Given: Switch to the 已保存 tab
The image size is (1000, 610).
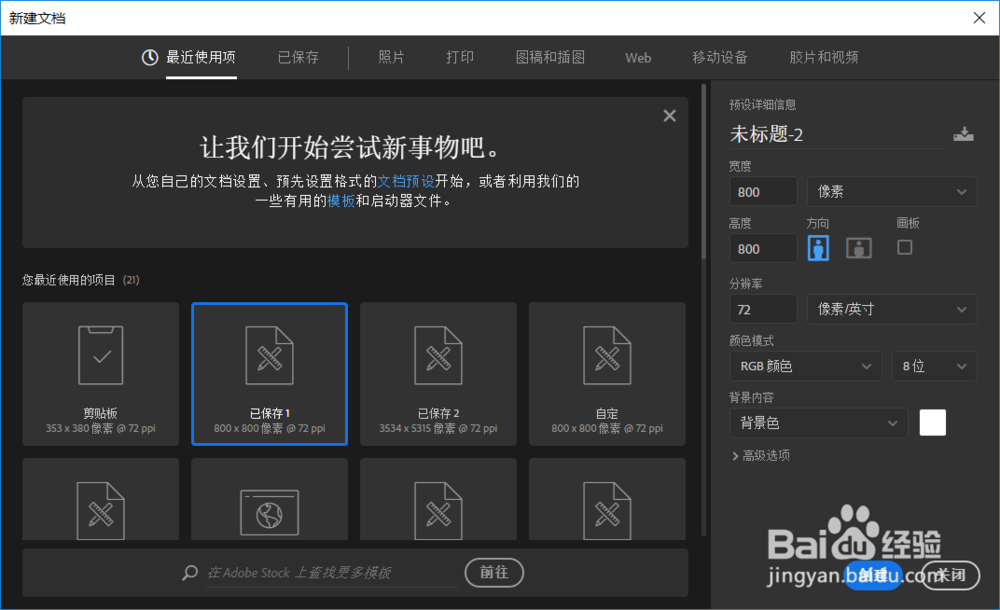Looking at the screenshot, I should [298, 57].
